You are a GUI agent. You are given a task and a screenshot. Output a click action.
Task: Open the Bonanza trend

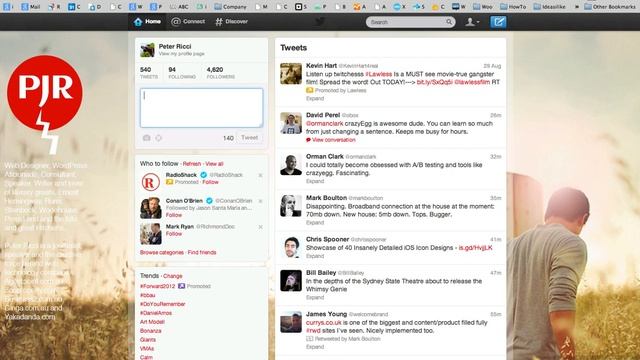click(x=151, y=331)
